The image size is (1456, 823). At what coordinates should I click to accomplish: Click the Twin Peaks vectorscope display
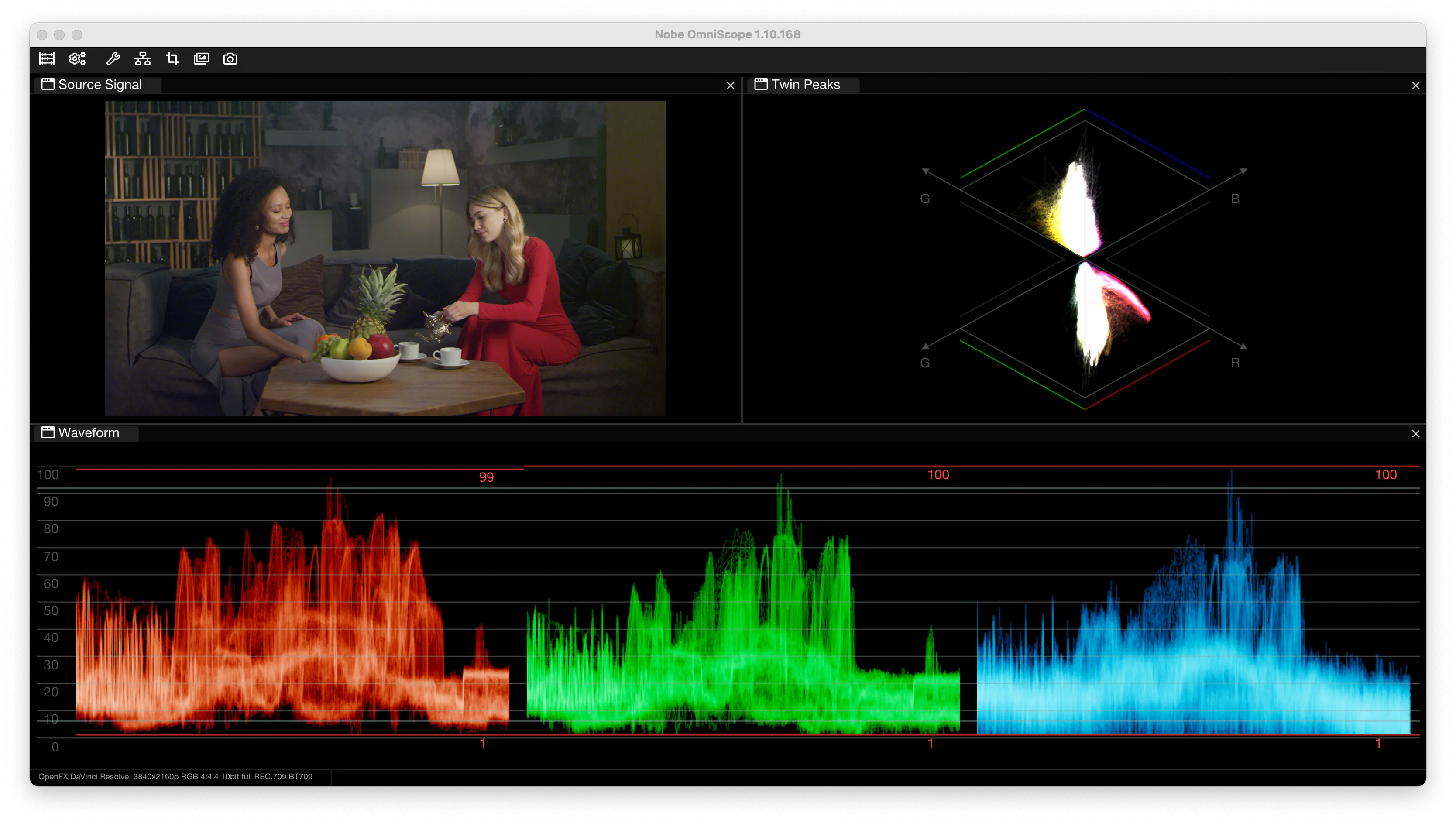pos(1084,258)
